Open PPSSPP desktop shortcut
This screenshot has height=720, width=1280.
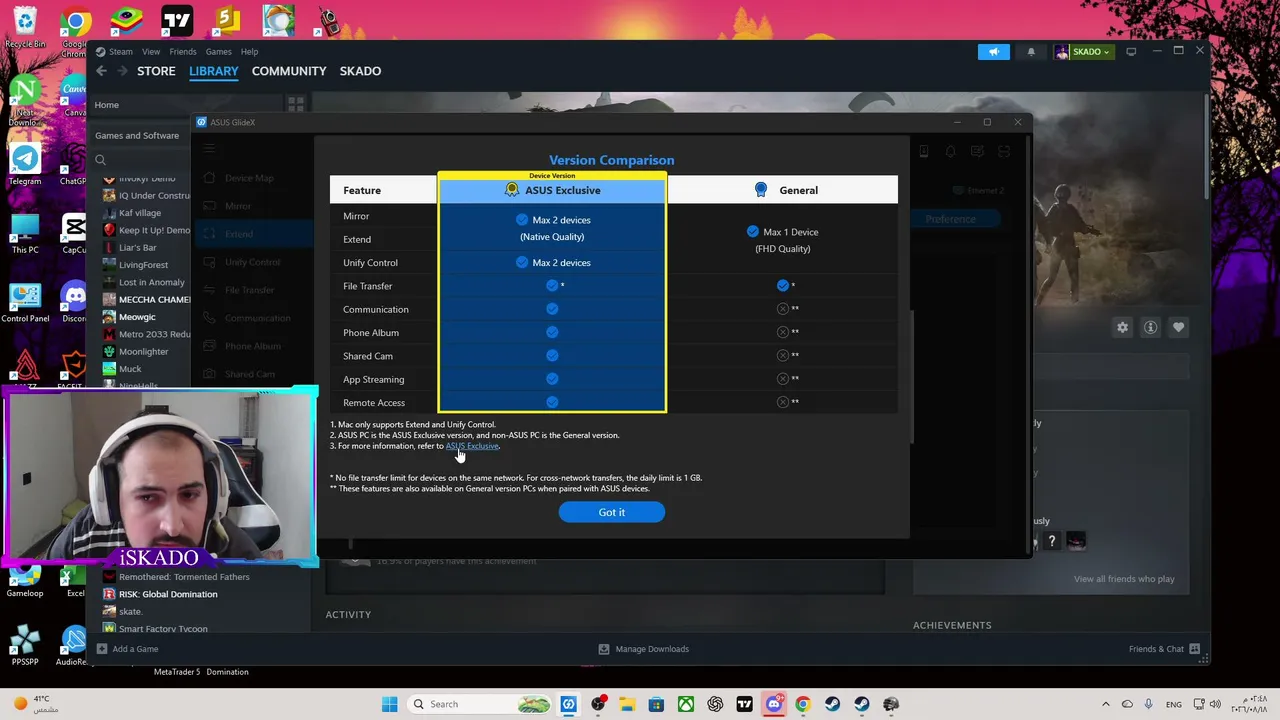click(x=25, y=645)
